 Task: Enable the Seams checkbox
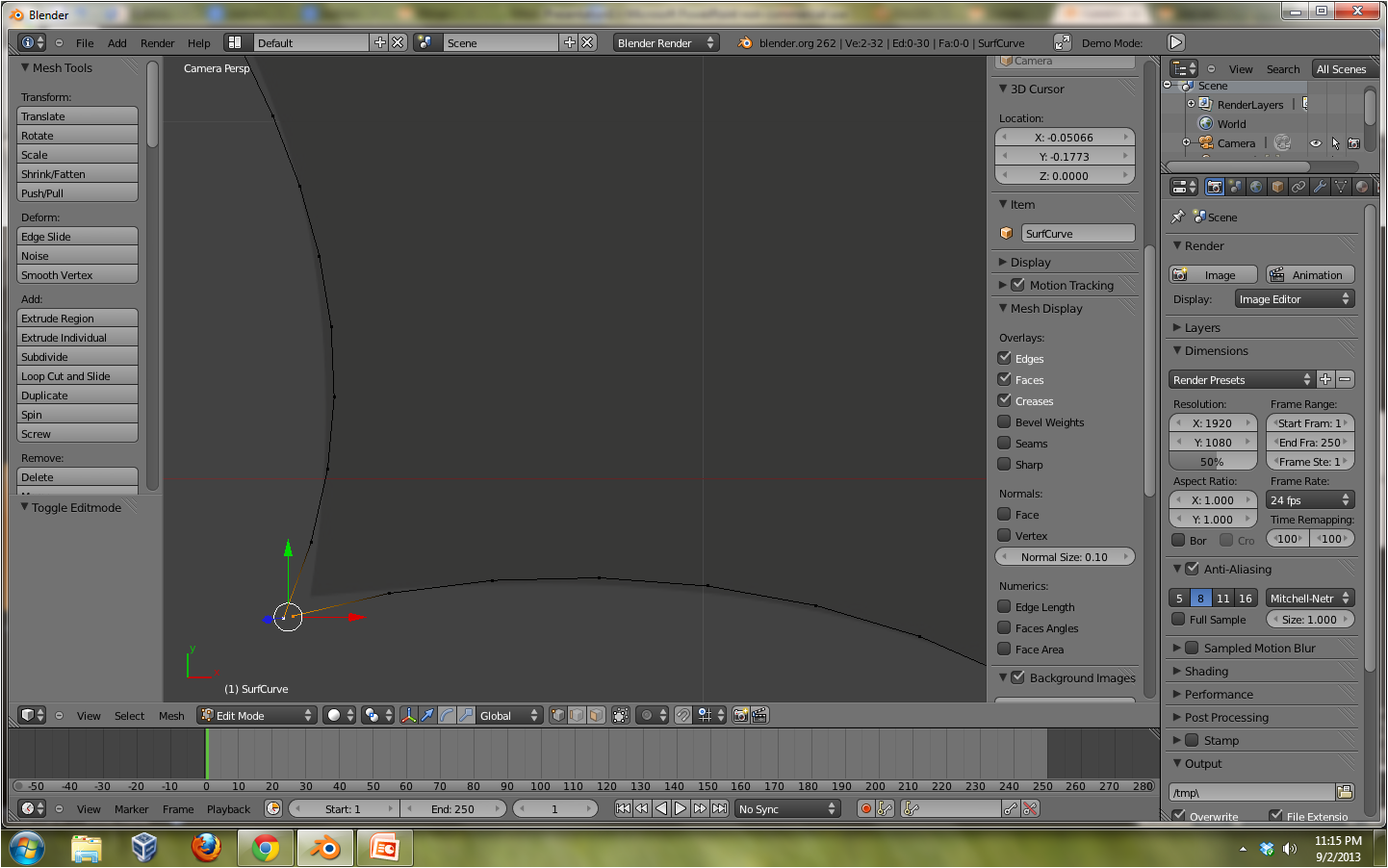pos(1004,443)
